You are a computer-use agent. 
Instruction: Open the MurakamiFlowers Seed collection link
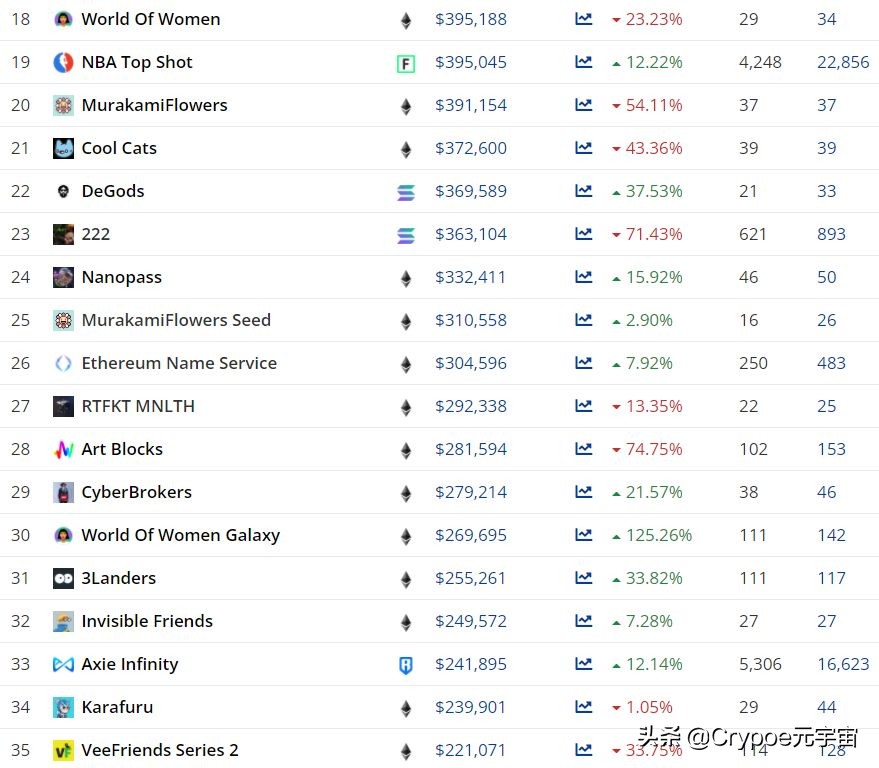pyautogui.click(x=176, y=320)
